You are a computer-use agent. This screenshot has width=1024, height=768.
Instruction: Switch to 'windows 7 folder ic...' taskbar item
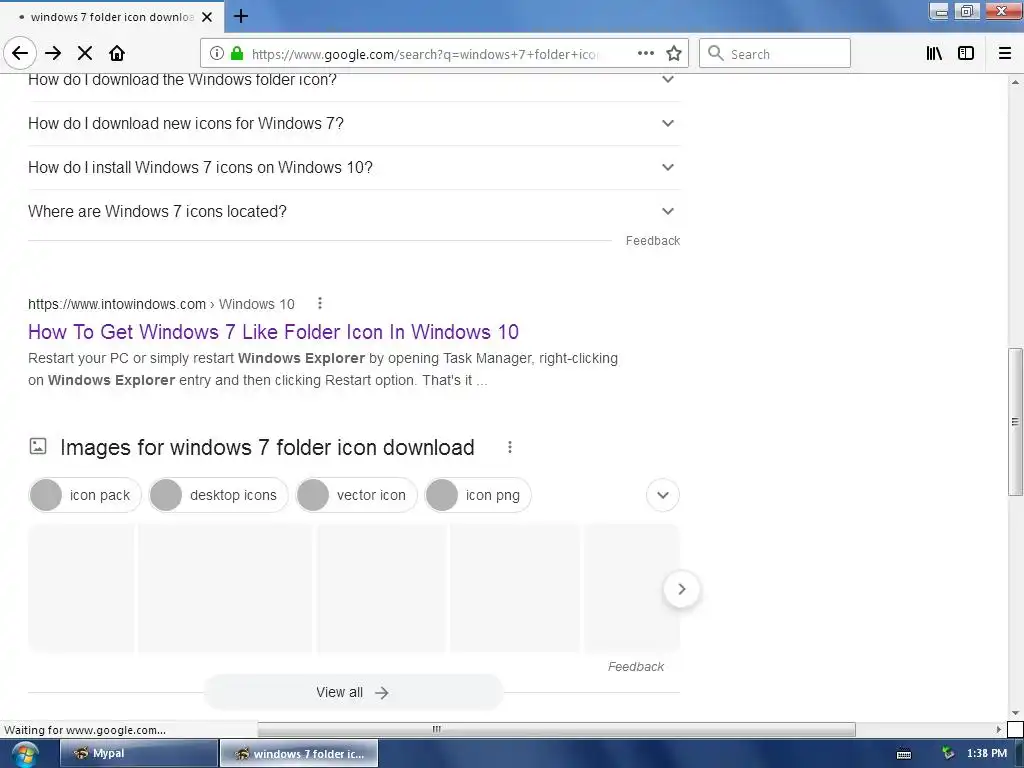[299, 754]
